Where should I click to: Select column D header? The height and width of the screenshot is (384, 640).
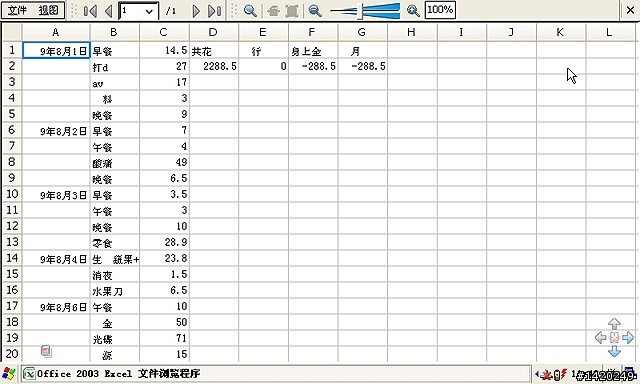pyautogui.click(x=213, y=32)
